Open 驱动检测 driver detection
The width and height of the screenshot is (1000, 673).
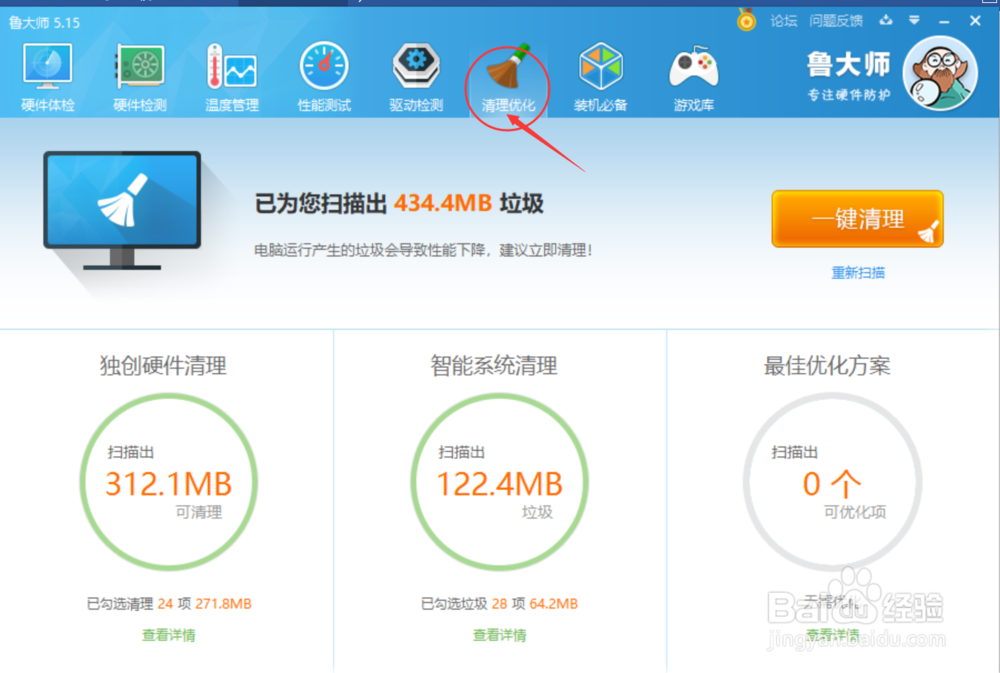(x=416, y=78)
